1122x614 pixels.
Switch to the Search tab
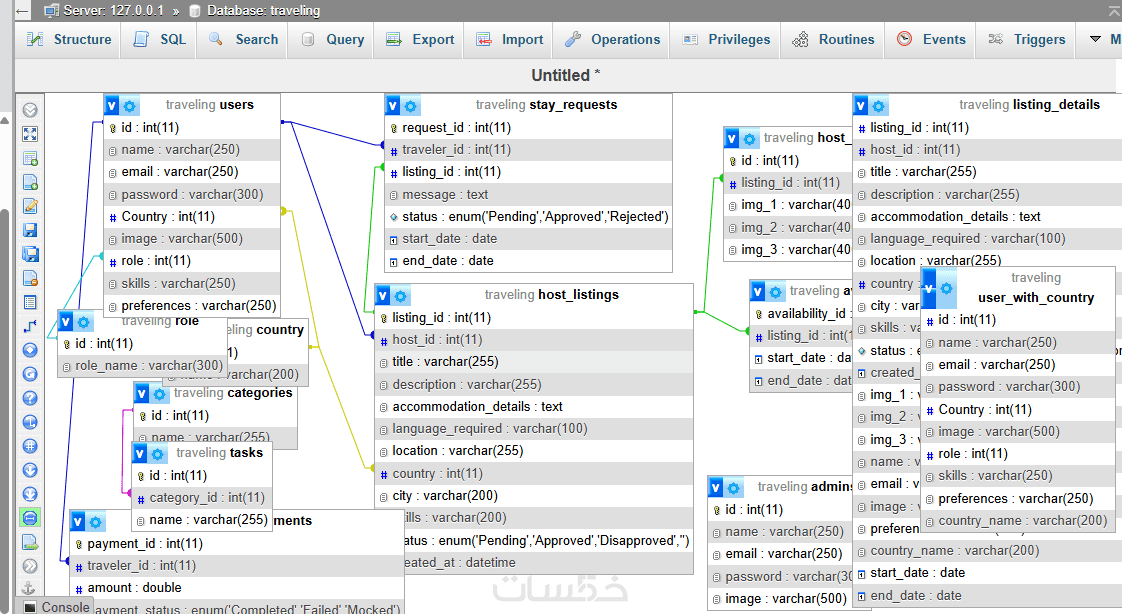(x=243, y=39)
